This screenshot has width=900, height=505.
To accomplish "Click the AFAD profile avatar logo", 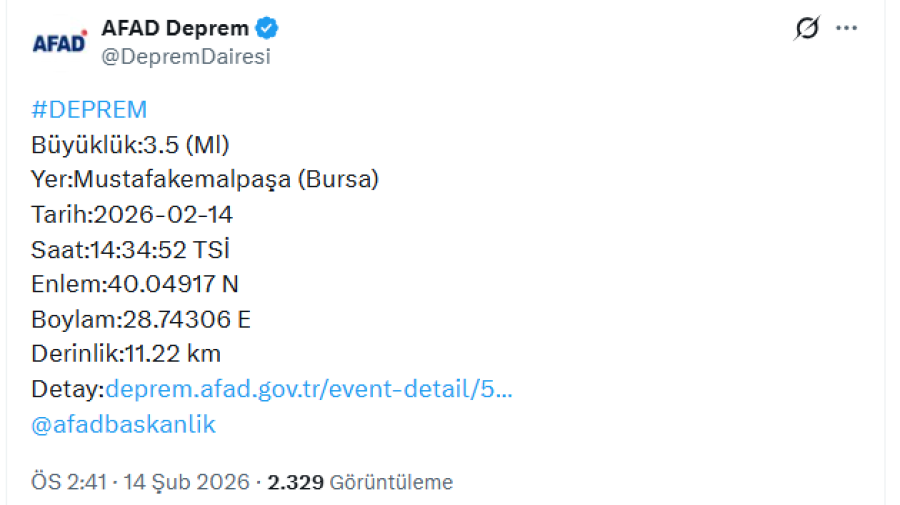I will click(59, 43).
